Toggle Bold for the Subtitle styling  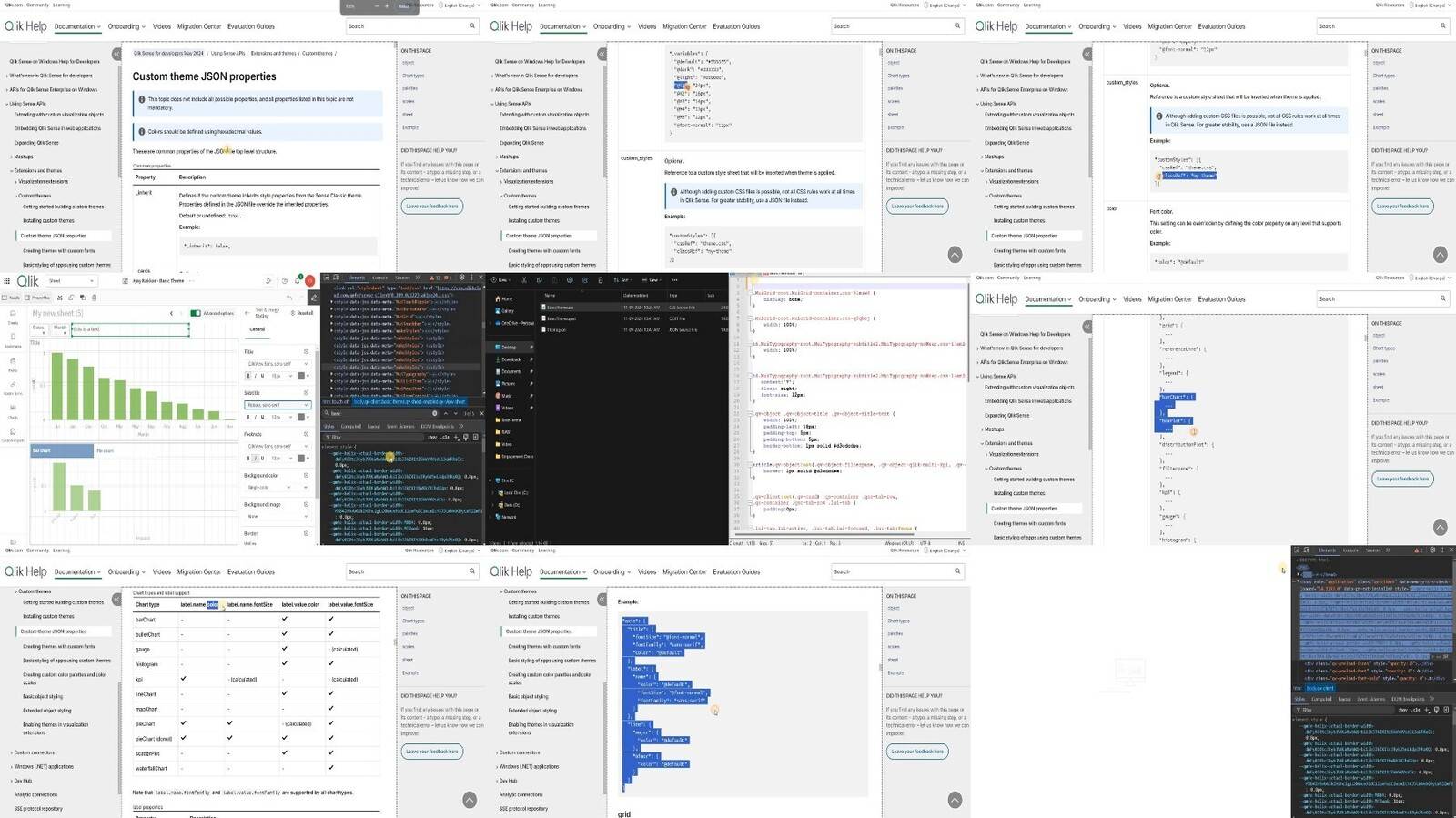click(248, 417)
